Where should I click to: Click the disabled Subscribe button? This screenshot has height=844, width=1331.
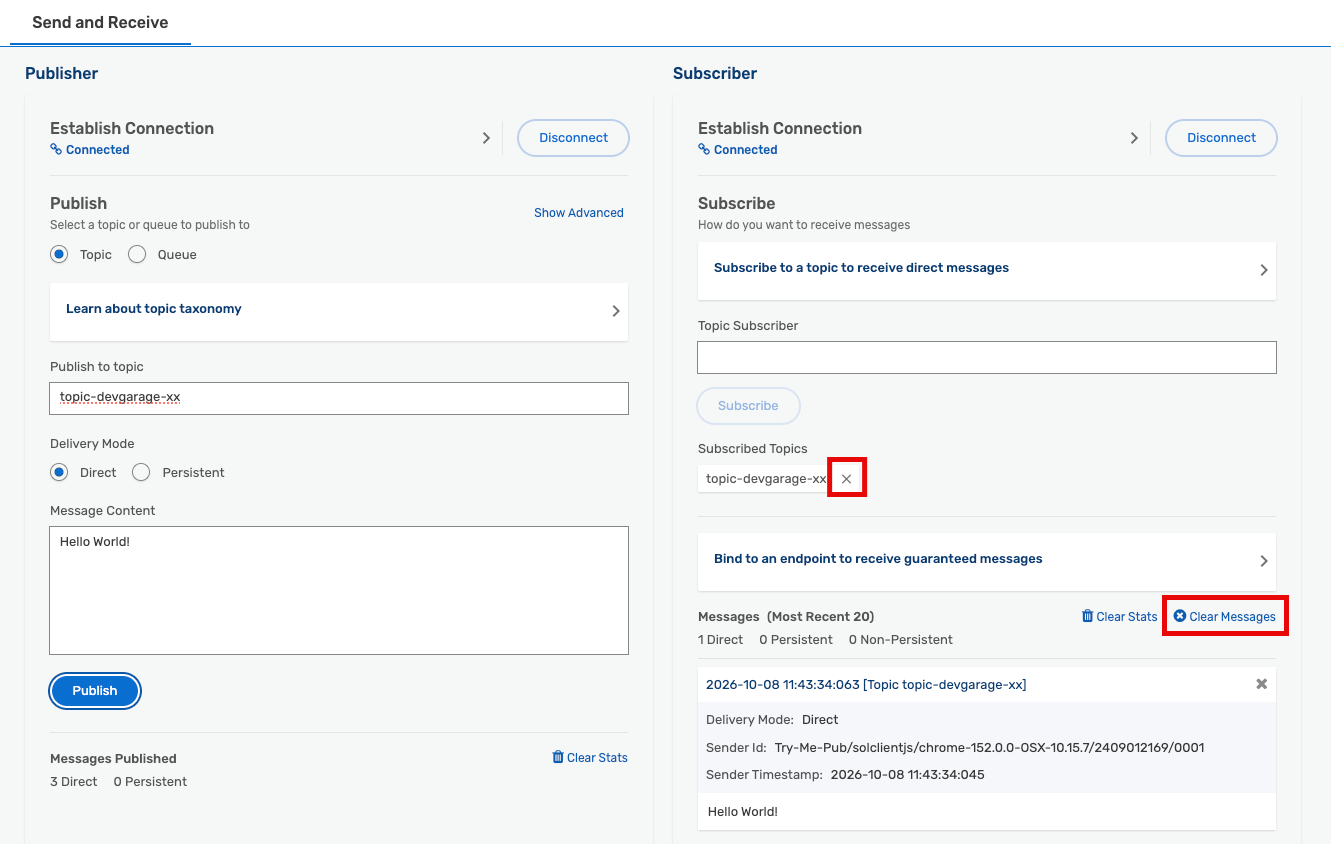[x=748, y=406]
